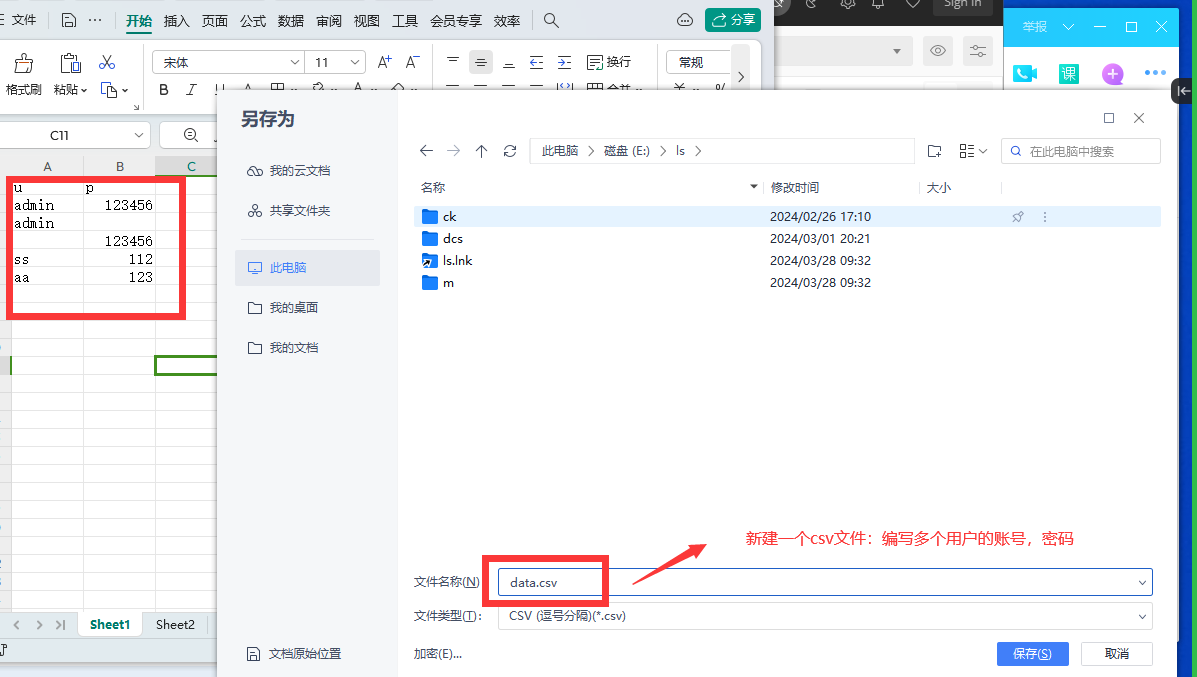This screenshot has height=677, width=1197.
Task: Open the file type CSV dropdown
Action: click(x=1142, y=616)
